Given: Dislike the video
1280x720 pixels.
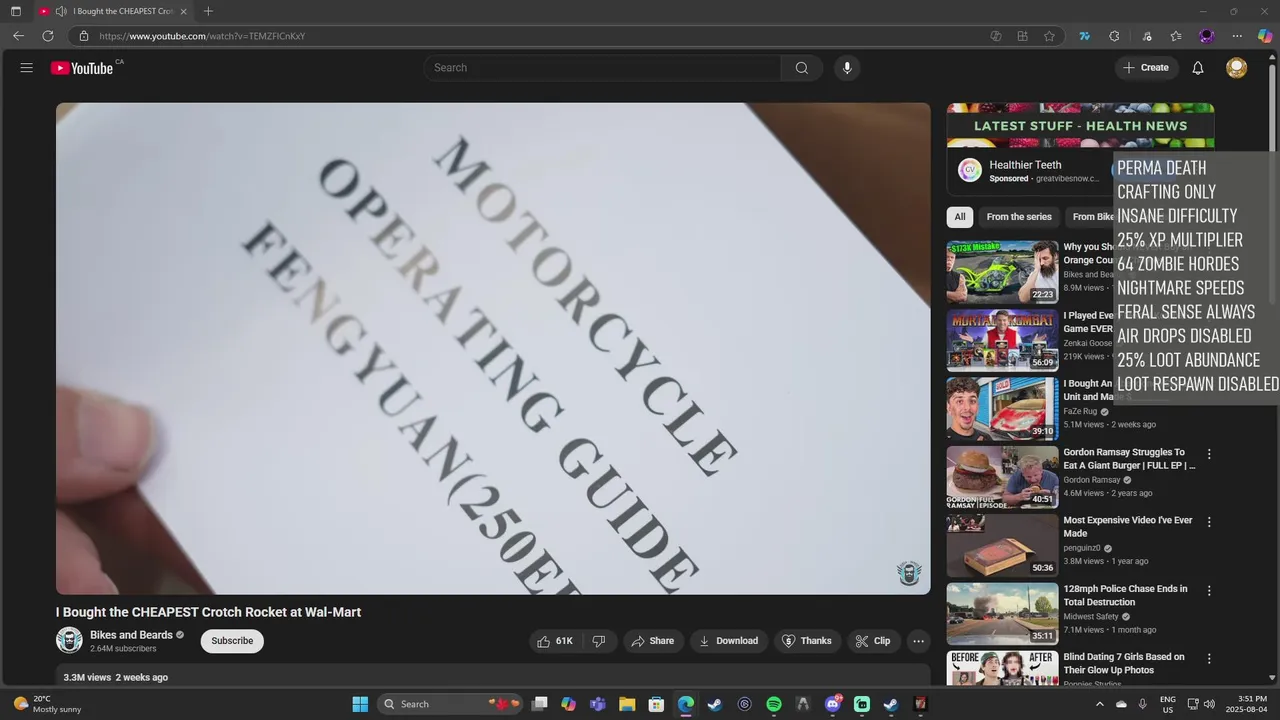Looking at the screenshot, I should [599, 641].
